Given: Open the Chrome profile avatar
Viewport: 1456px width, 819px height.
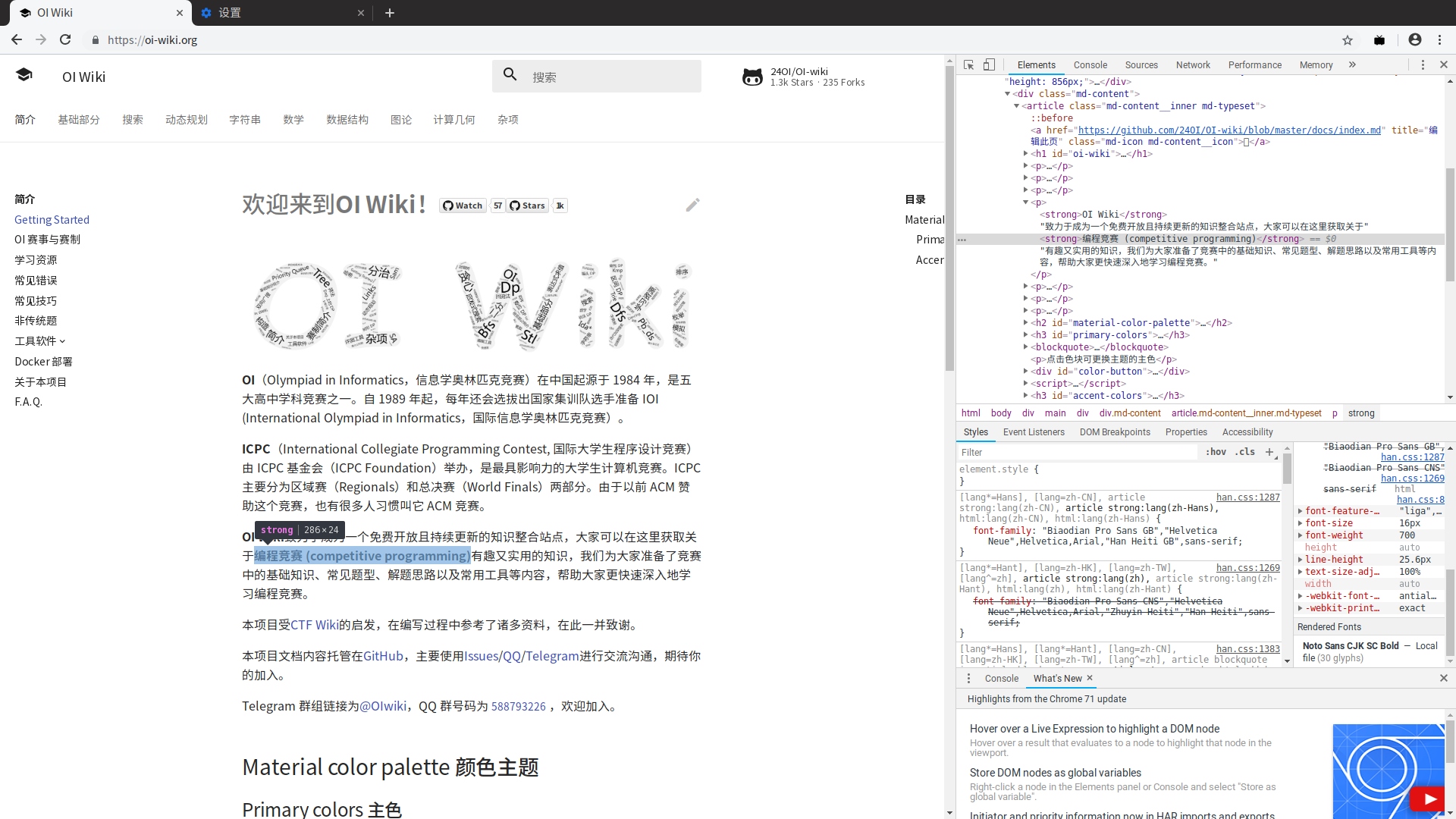Looking at the screenshot, I should point(1415,39).
